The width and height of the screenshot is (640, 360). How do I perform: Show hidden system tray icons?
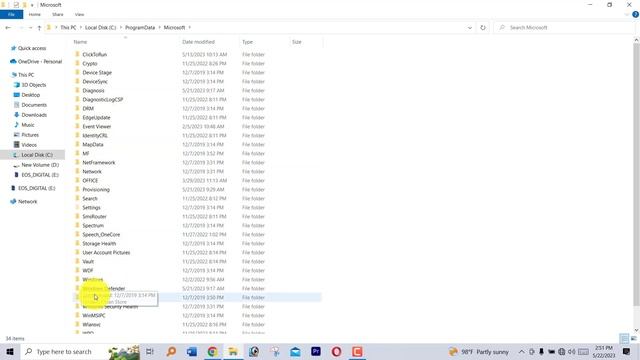(521, 351)
